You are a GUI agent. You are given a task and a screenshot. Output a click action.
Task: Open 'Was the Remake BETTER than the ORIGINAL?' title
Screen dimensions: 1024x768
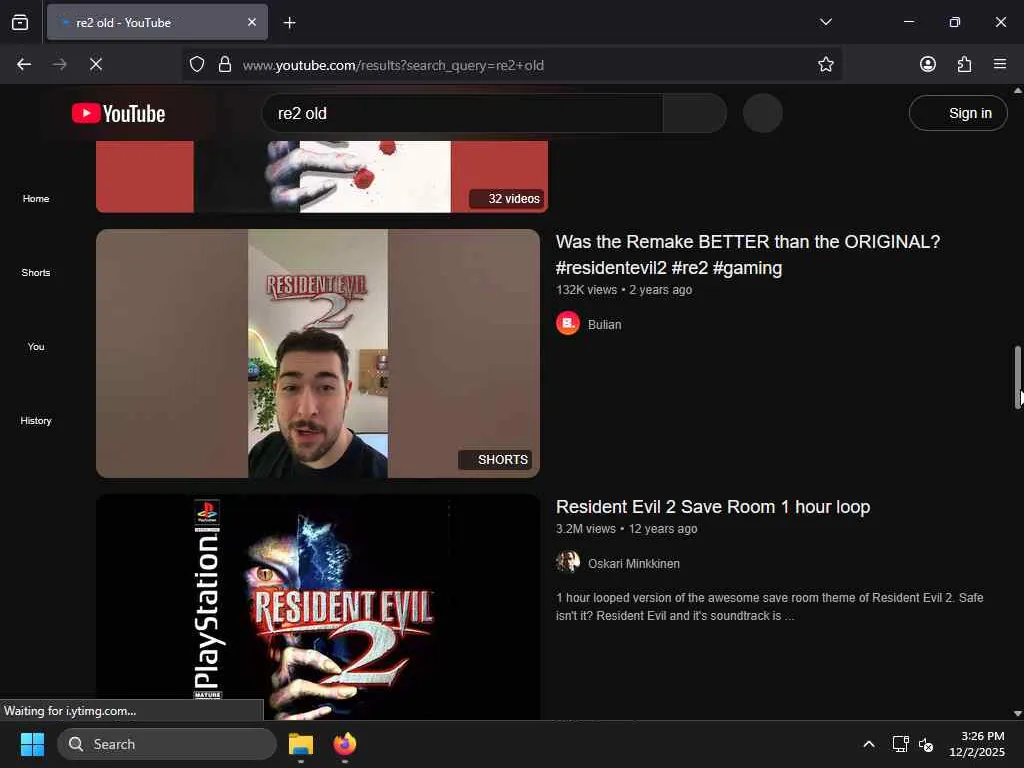click(x=748, y=255)
